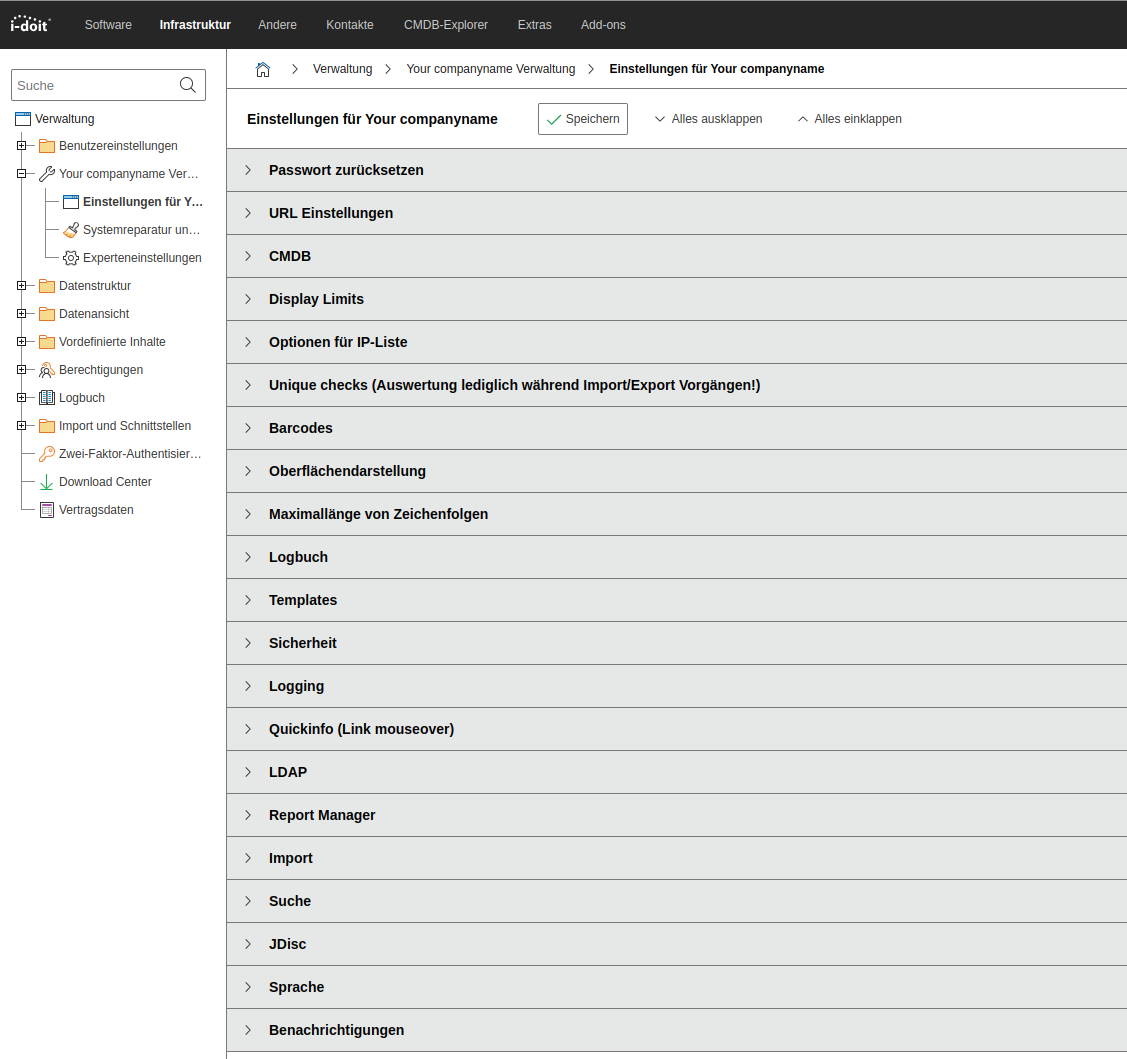Expand the LDAP settings section
This screenshot has height=1059, width=1127.
288,772
